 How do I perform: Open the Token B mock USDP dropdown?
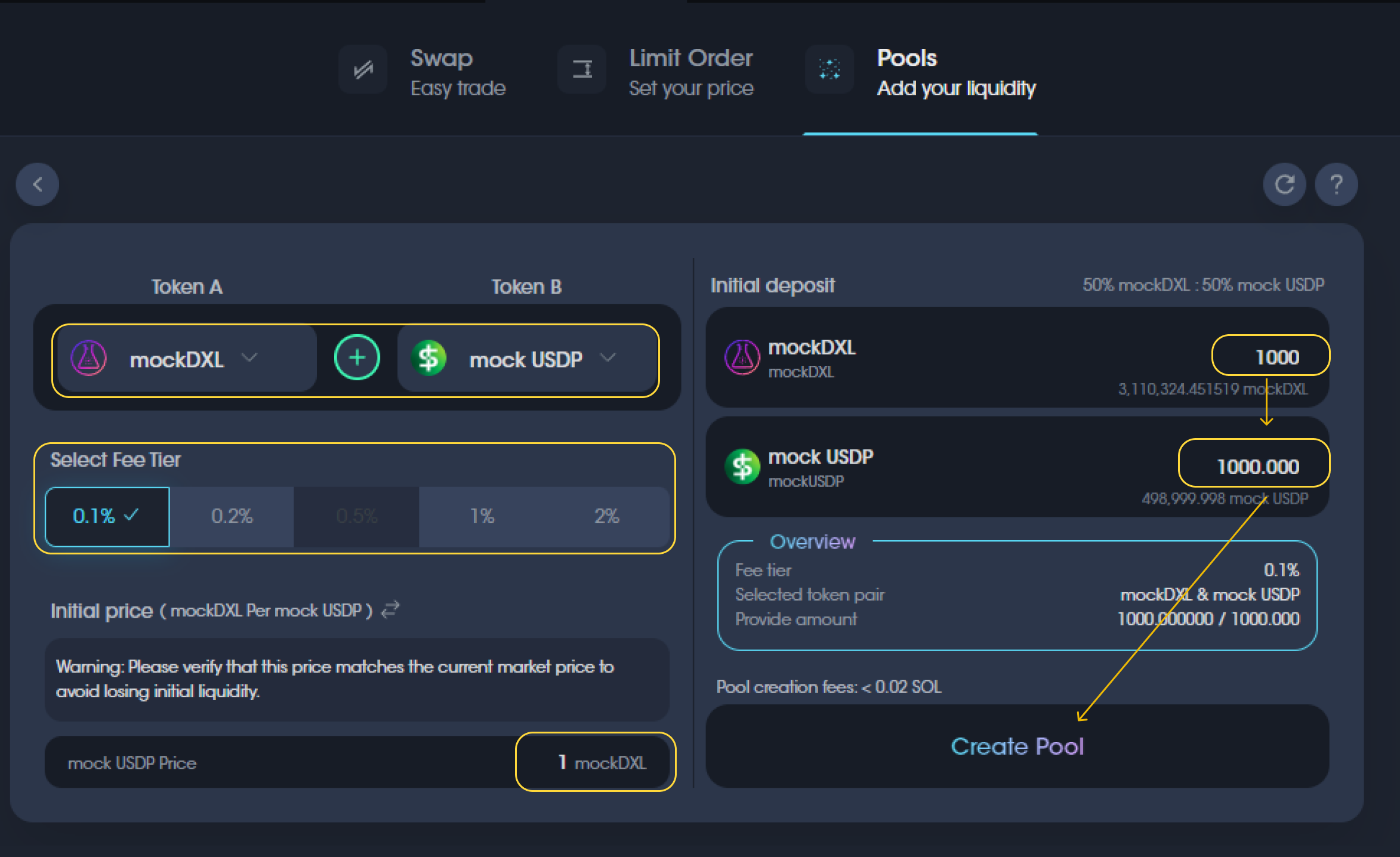525,359
